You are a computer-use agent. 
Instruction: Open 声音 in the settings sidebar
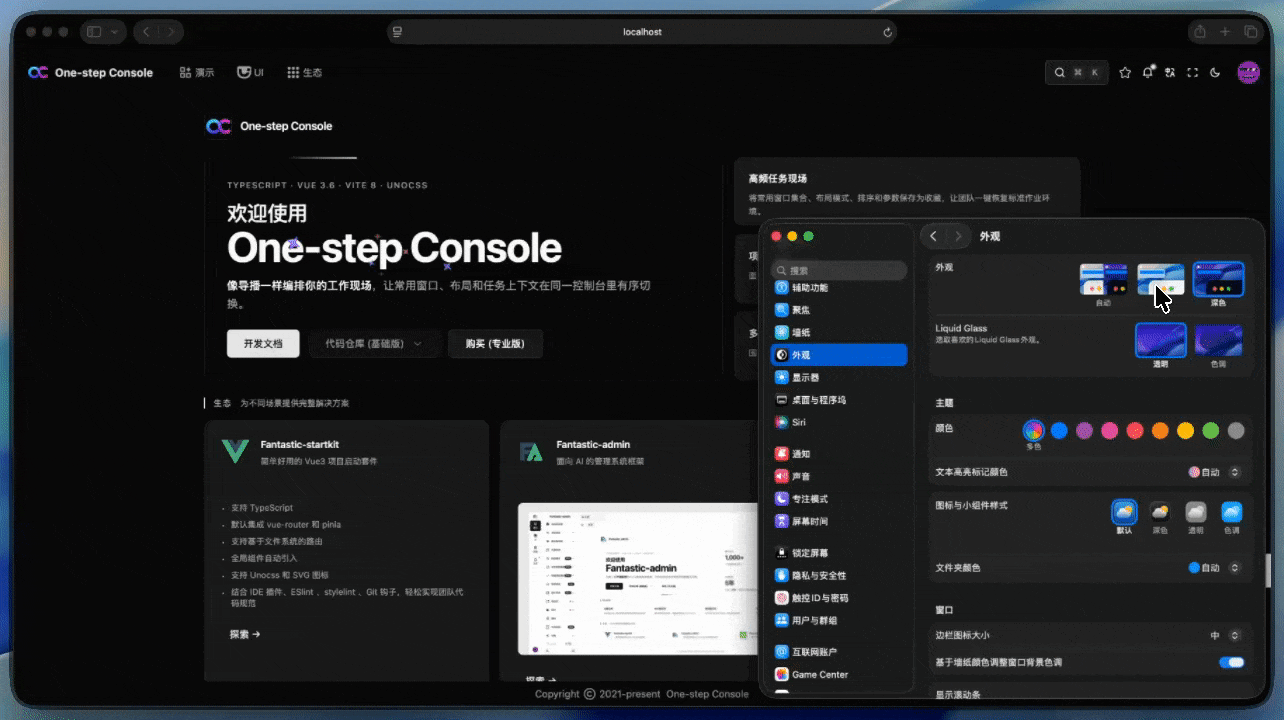(x=839, y=476)
